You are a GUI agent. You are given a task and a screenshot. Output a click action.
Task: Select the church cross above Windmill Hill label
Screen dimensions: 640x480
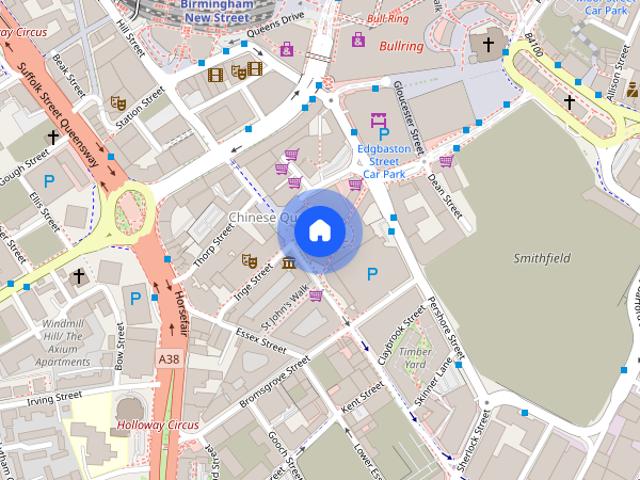click(x=79, y=275)
